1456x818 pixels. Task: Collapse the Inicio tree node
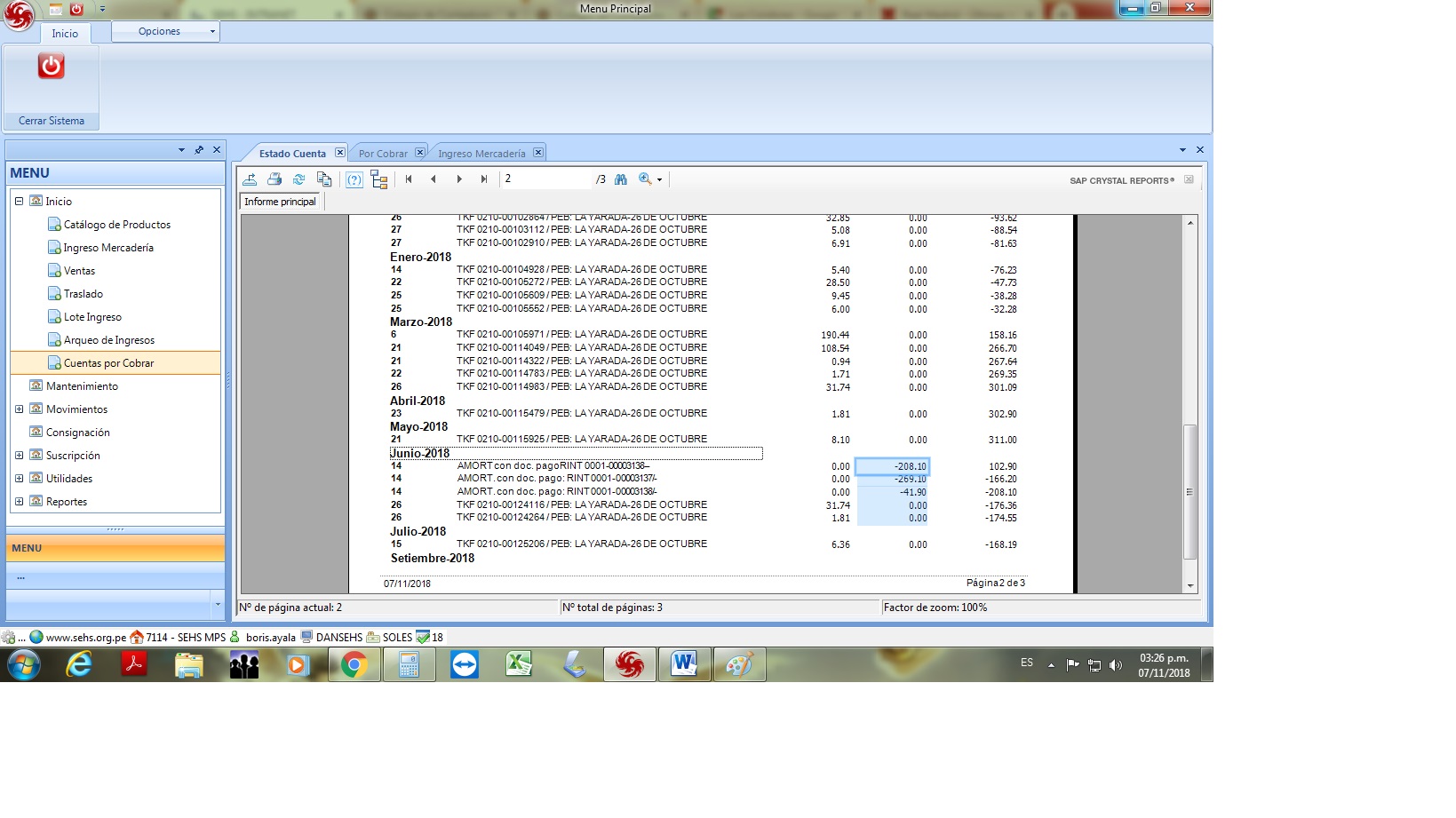coord(19,202)
